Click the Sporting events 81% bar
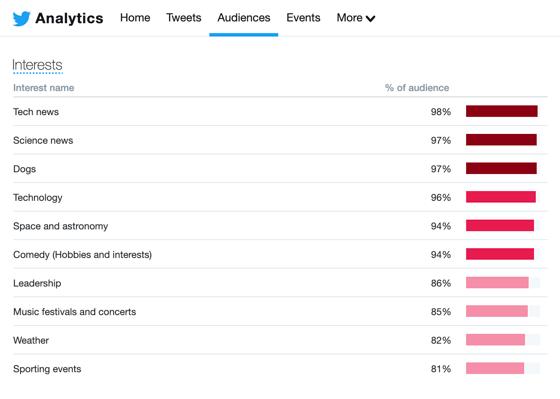Screen dimensions: 560x399 coord(495,368)
